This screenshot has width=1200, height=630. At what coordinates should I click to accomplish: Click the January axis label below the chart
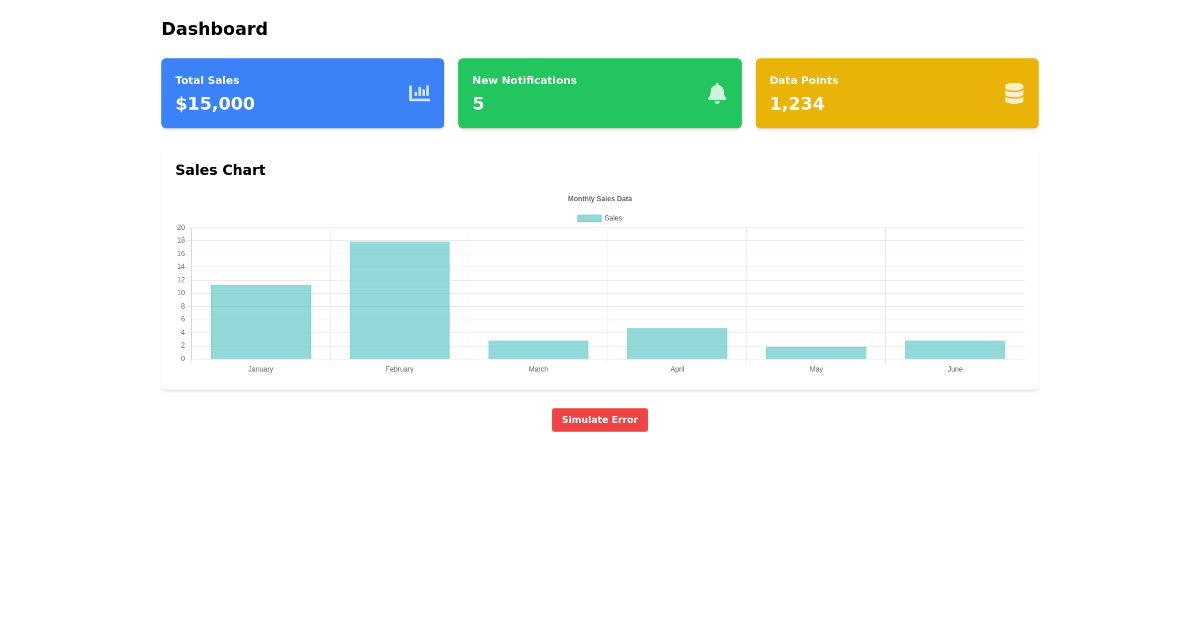click(x=261, y=369)
